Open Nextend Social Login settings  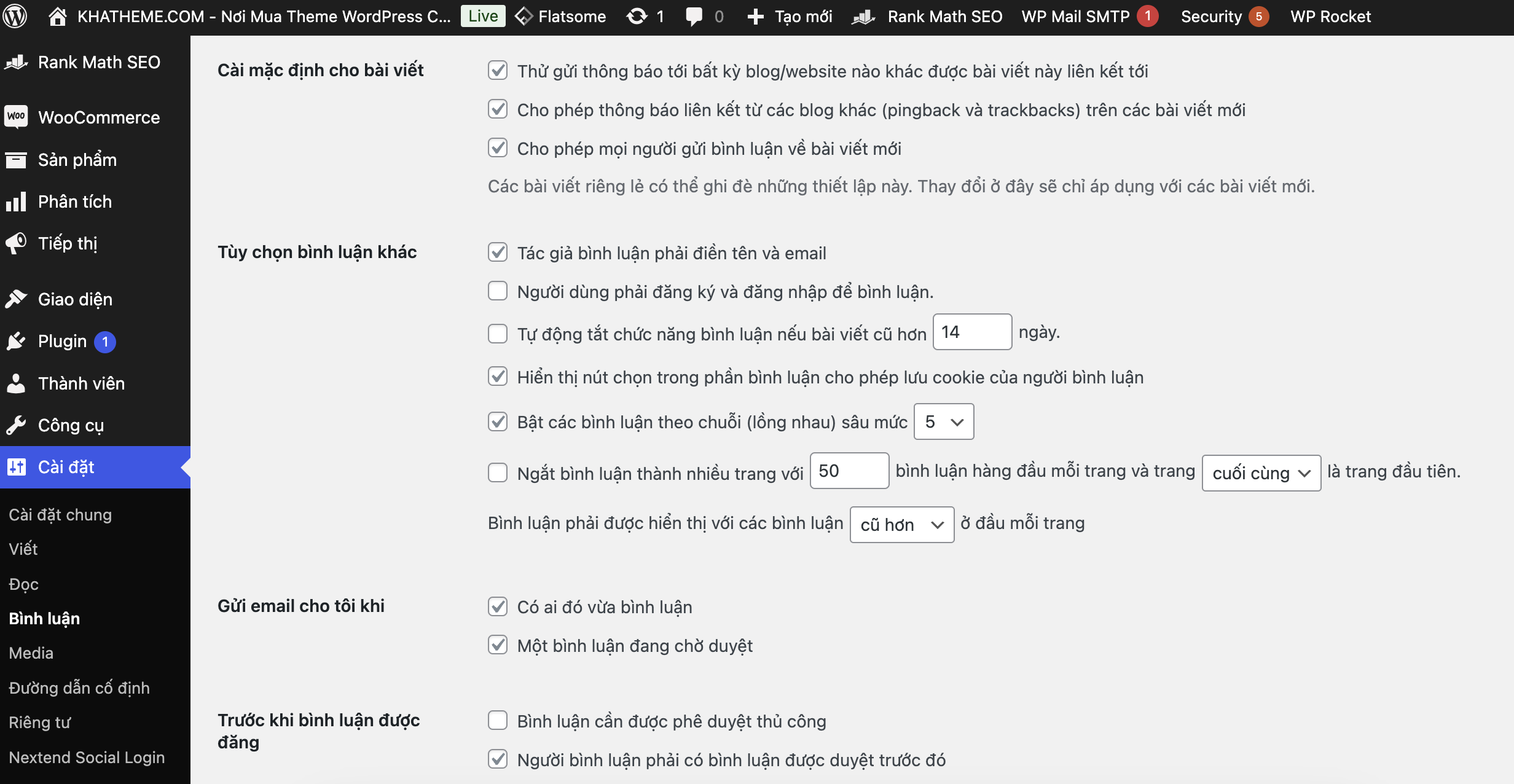87,758
